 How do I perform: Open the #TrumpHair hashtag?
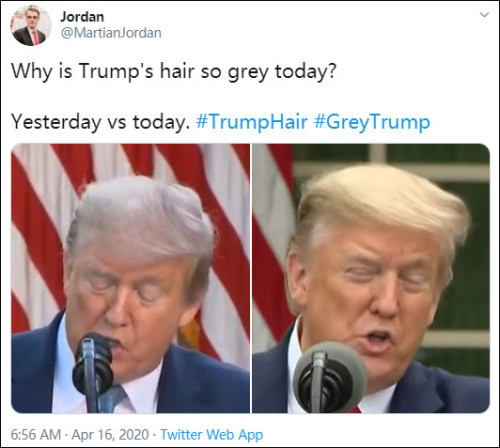point(252,122)
